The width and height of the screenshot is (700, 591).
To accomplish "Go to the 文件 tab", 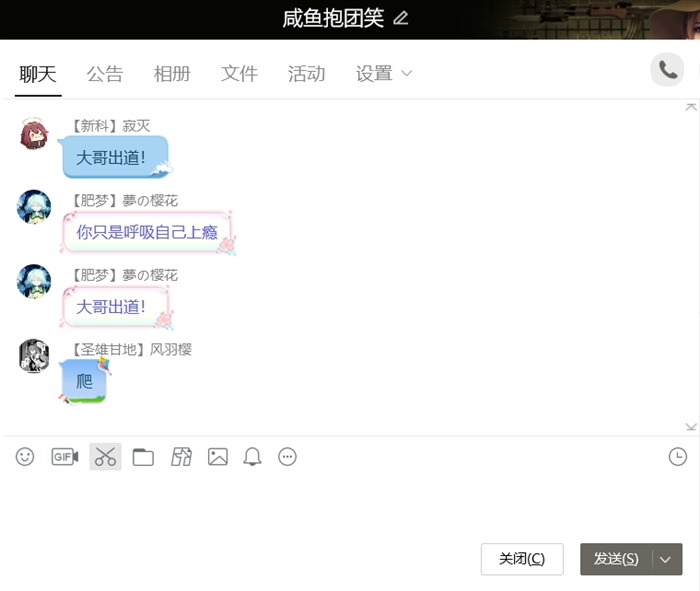I will 239,74.
